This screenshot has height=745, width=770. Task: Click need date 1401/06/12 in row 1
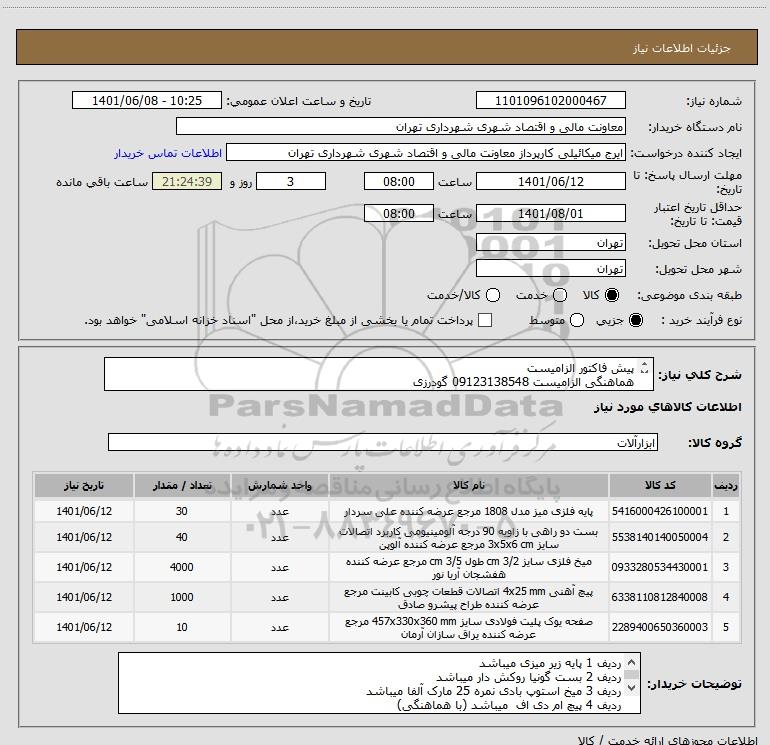click(x=84, y=511)
